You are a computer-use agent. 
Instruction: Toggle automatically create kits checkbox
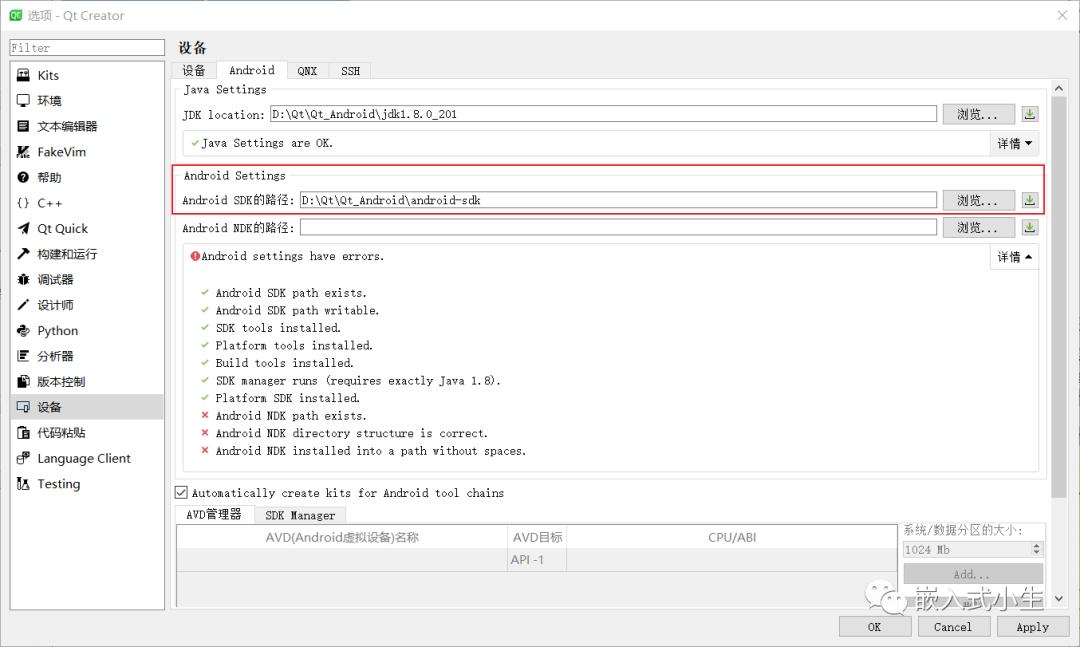(x=181, y=493)
